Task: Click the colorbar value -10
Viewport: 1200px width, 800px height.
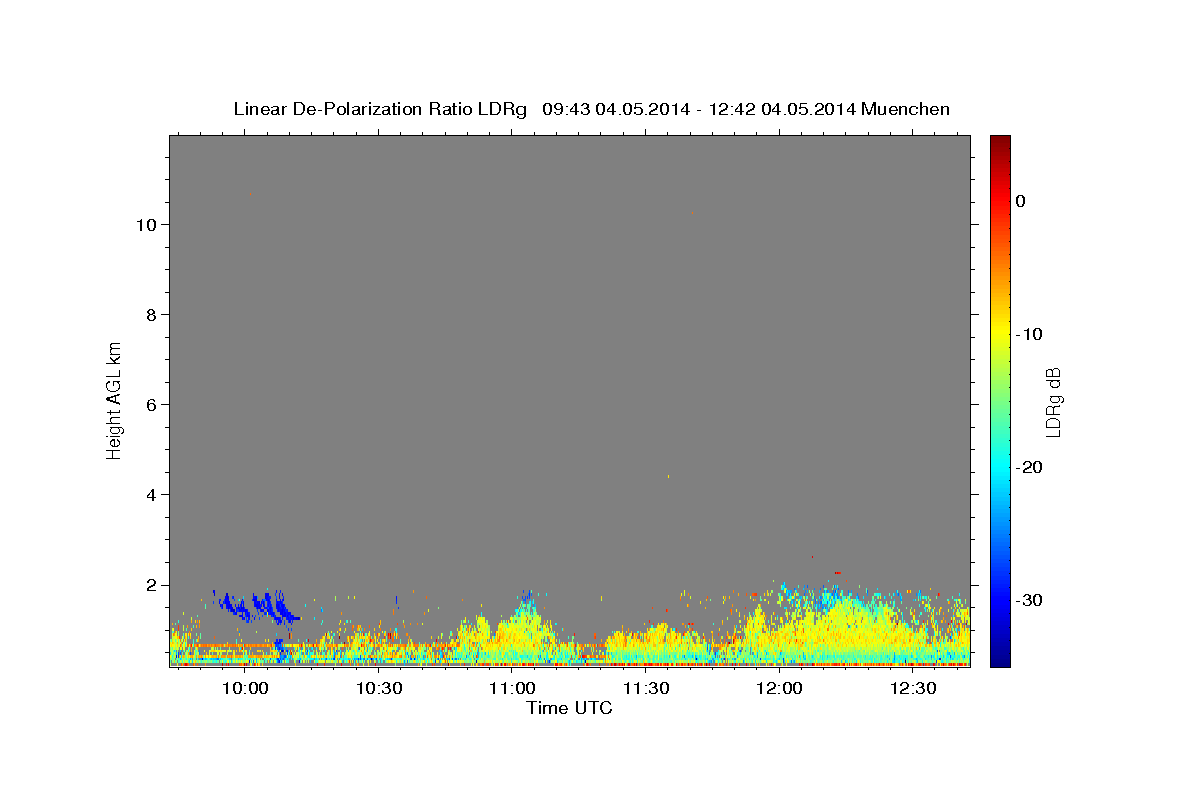Action: [x=1030, y=334]
